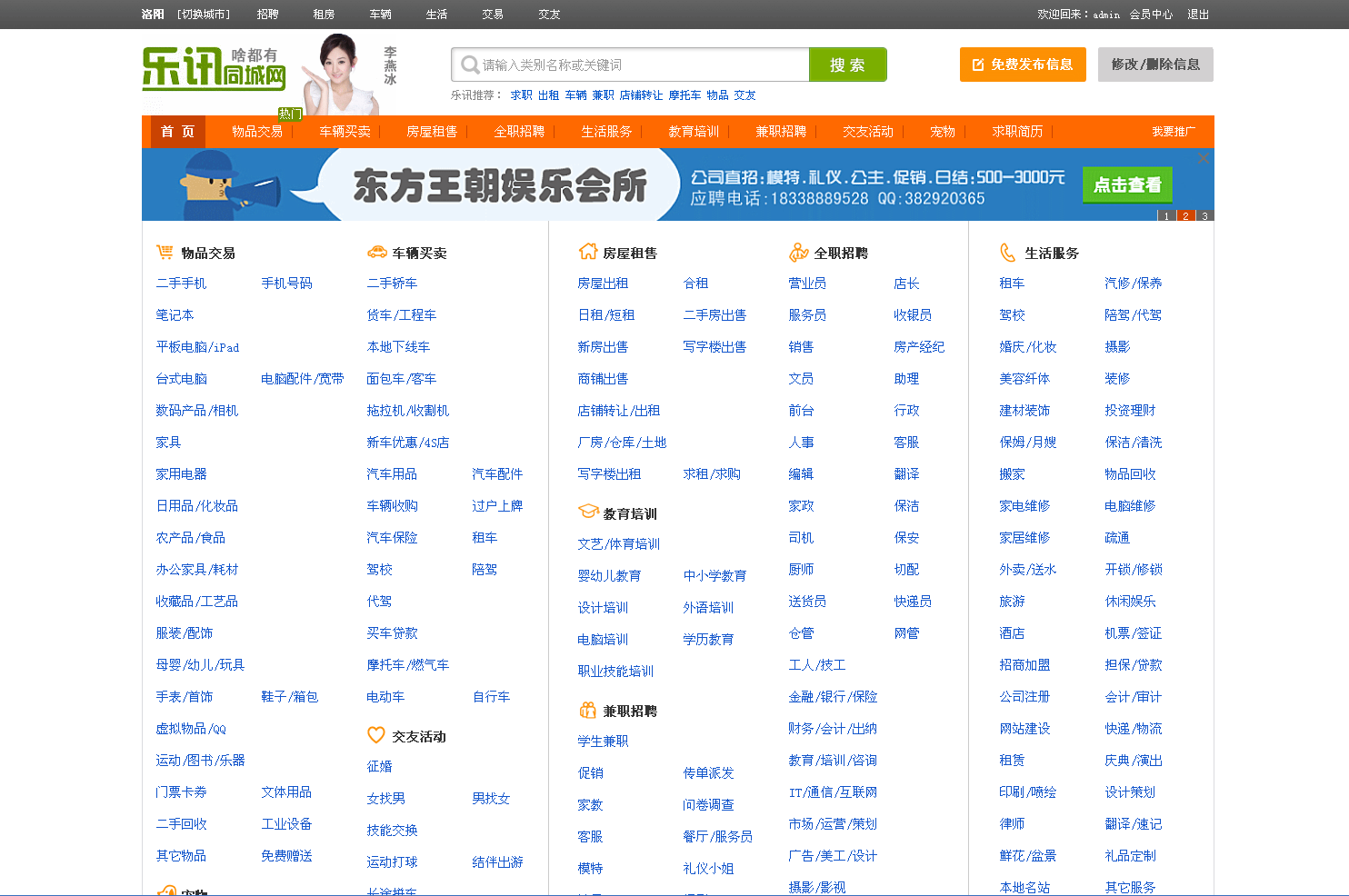Click the house icon beside 房屋租售

point(588,252)
